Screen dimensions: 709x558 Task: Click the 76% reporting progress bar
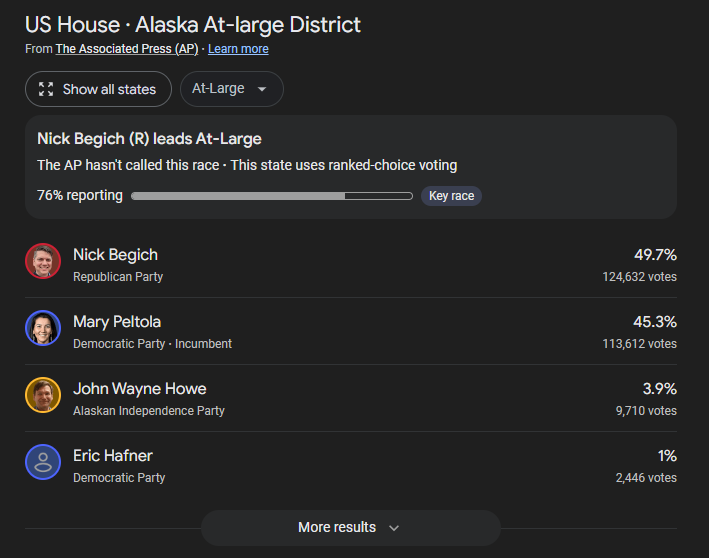(x=272, y=196)
